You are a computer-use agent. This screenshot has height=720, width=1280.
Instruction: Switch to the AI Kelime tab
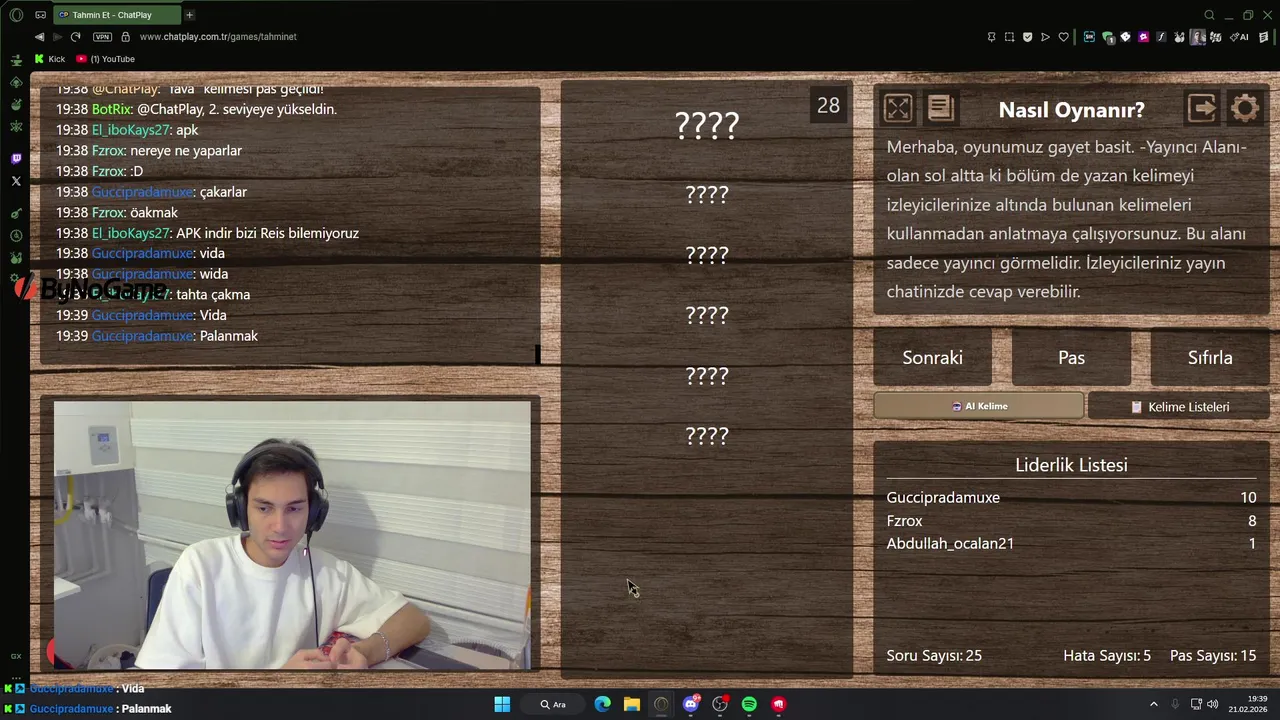(978, 406)
